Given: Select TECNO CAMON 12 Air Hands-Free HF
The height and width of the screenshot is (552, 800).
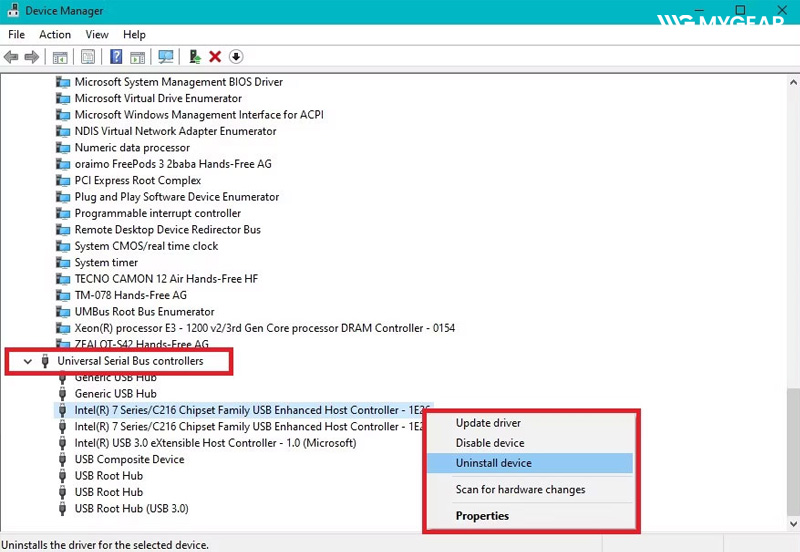Looking at the screenshot, I should pyautogui.click(x=166, y=279).
